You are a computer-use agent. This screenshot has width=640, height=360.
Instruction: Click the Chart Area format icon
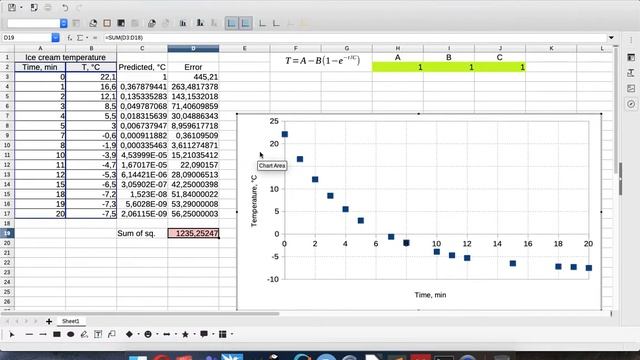tap(107, 23)
